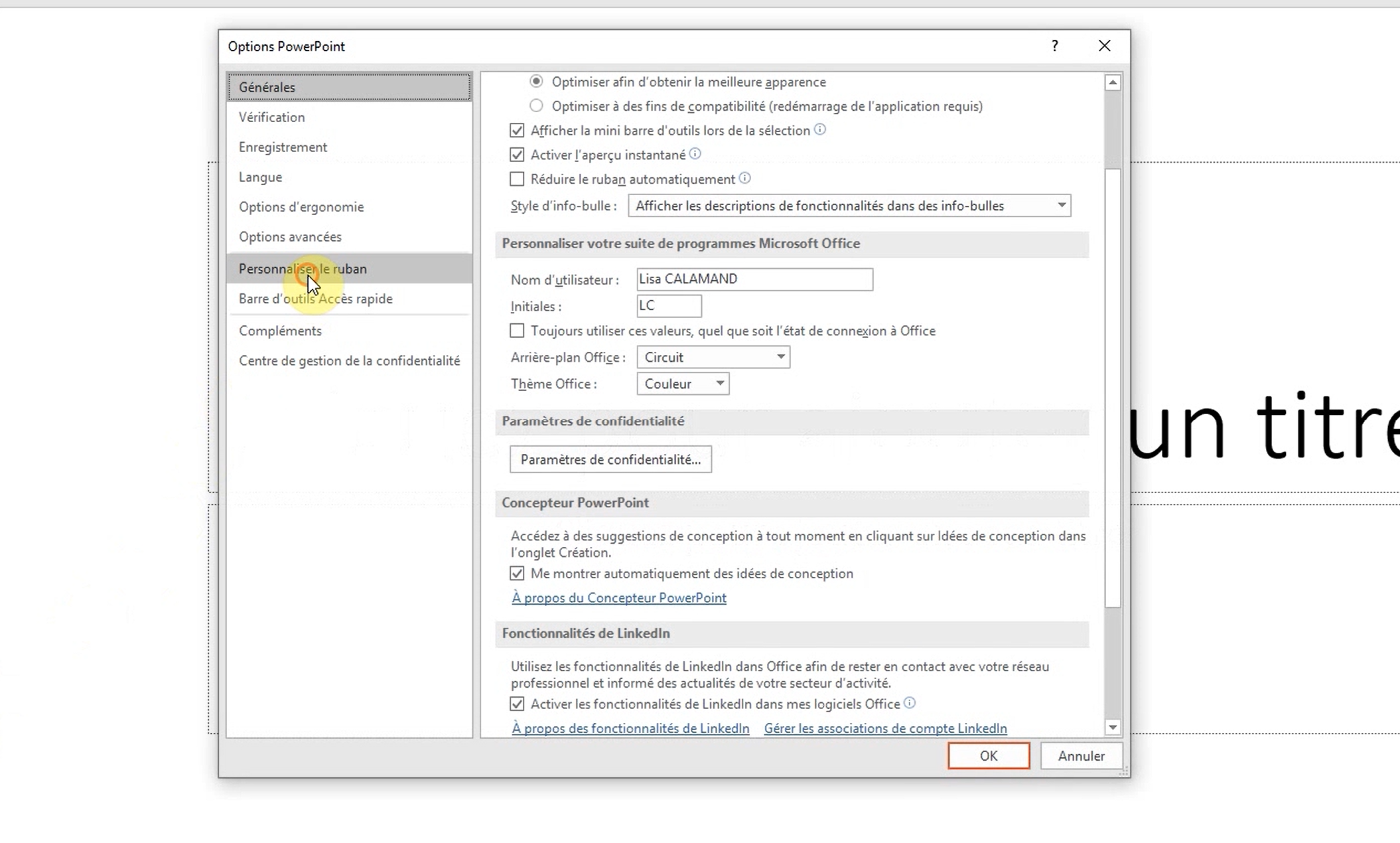Click the Nom d'utilisateur input field
The width and height of the screenshot is (1400, 843).
click(754, 279)
